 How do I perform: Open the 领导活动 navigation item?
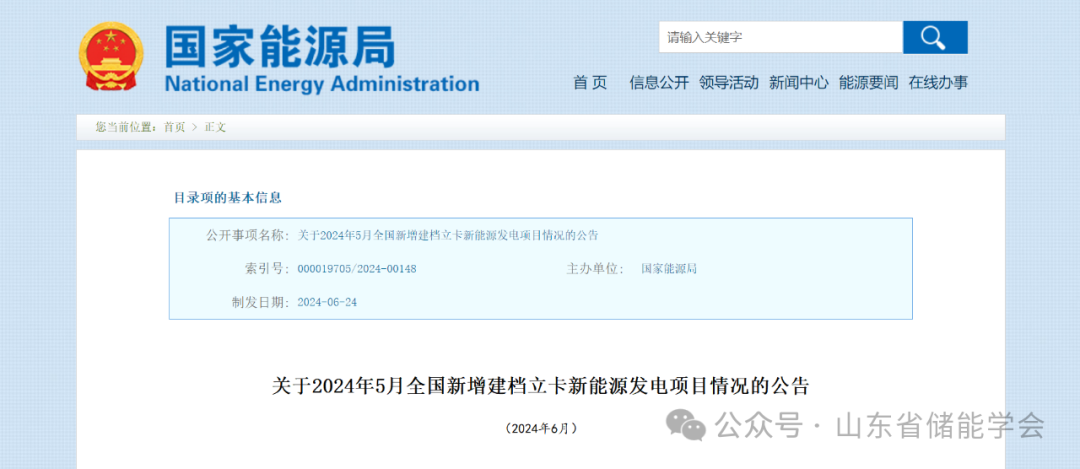(729, 83)
